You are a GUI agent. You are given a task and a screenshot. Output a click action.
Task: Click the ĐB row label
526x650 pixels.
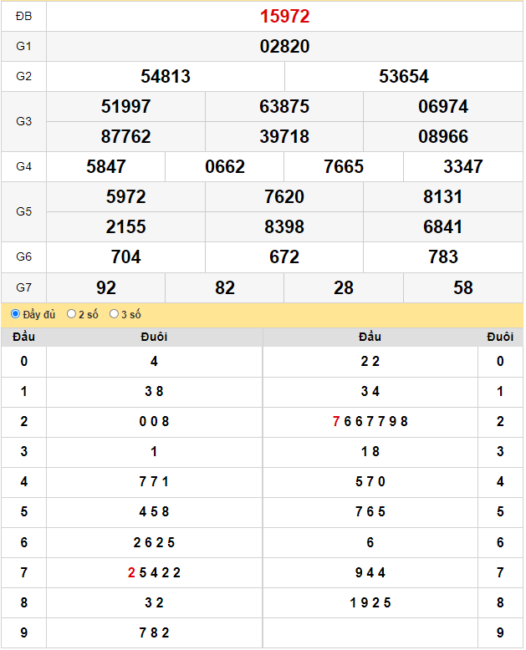click(x=24, y=17)
